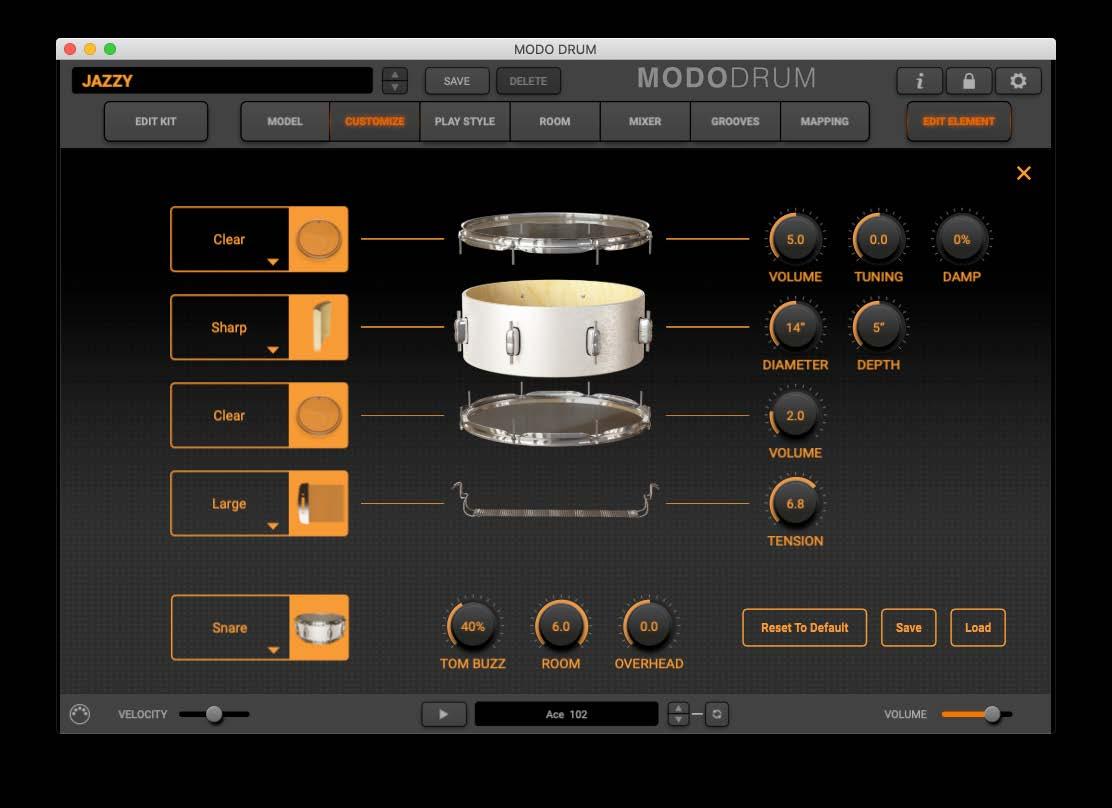Open the info panel icon
The width and height of the screenshot is (1112, 808).
919,81
